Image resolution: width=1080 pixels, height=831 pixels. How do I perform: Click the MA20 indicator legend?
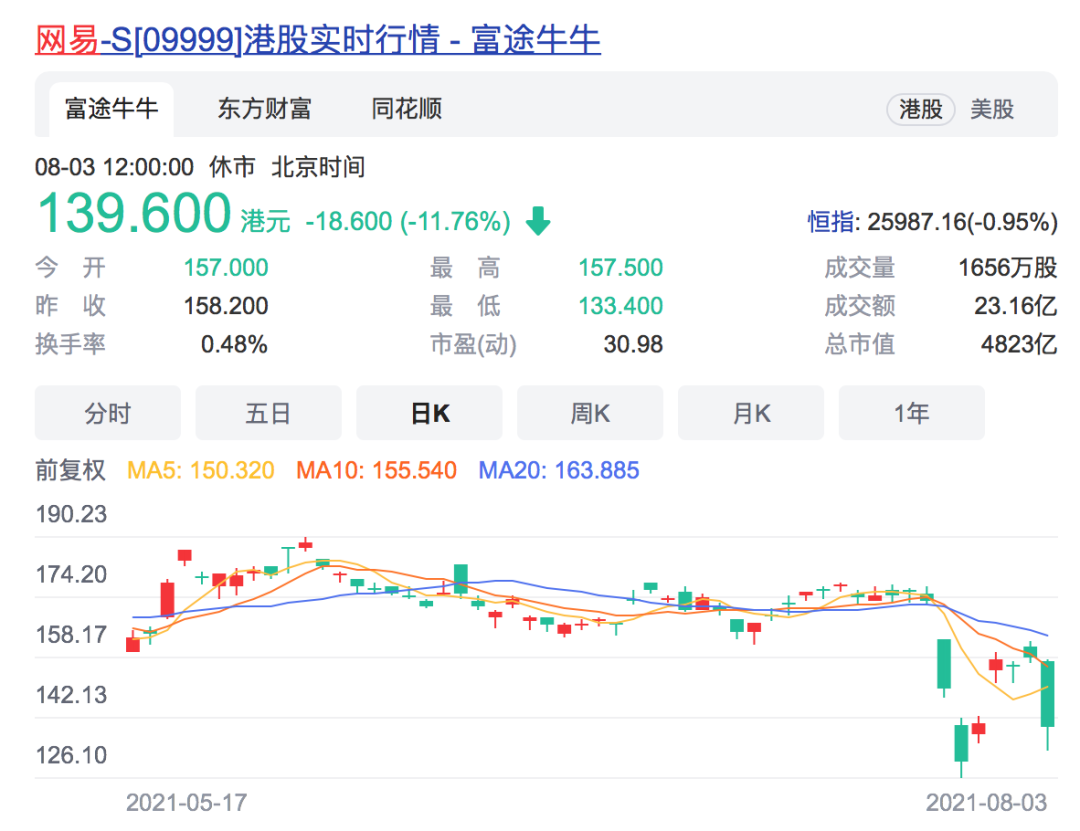click(558, 470)
